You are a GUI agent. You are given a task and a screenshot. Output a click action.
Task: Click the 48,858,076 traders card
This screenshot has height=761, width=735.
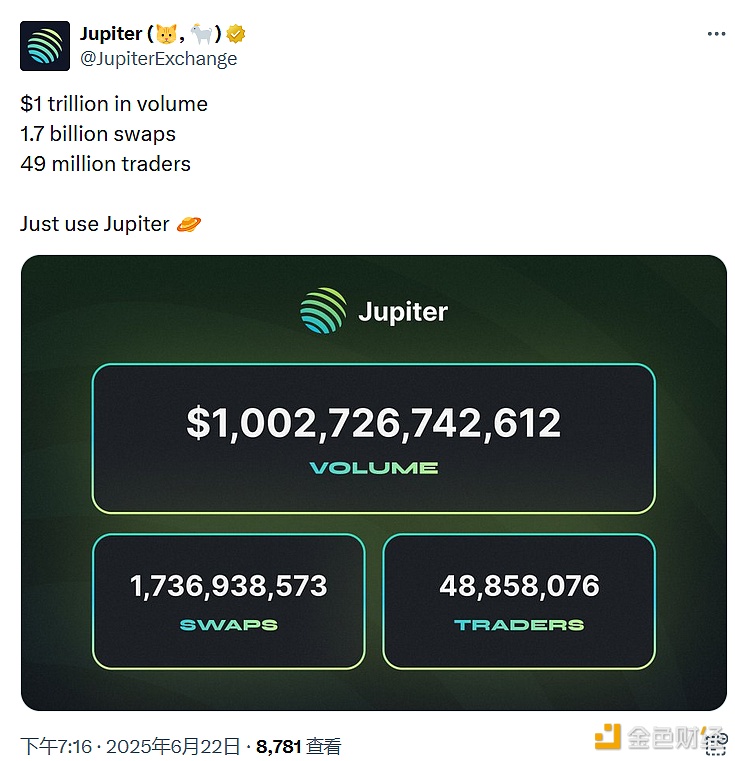pyautogui.click(x=519, y=601)
